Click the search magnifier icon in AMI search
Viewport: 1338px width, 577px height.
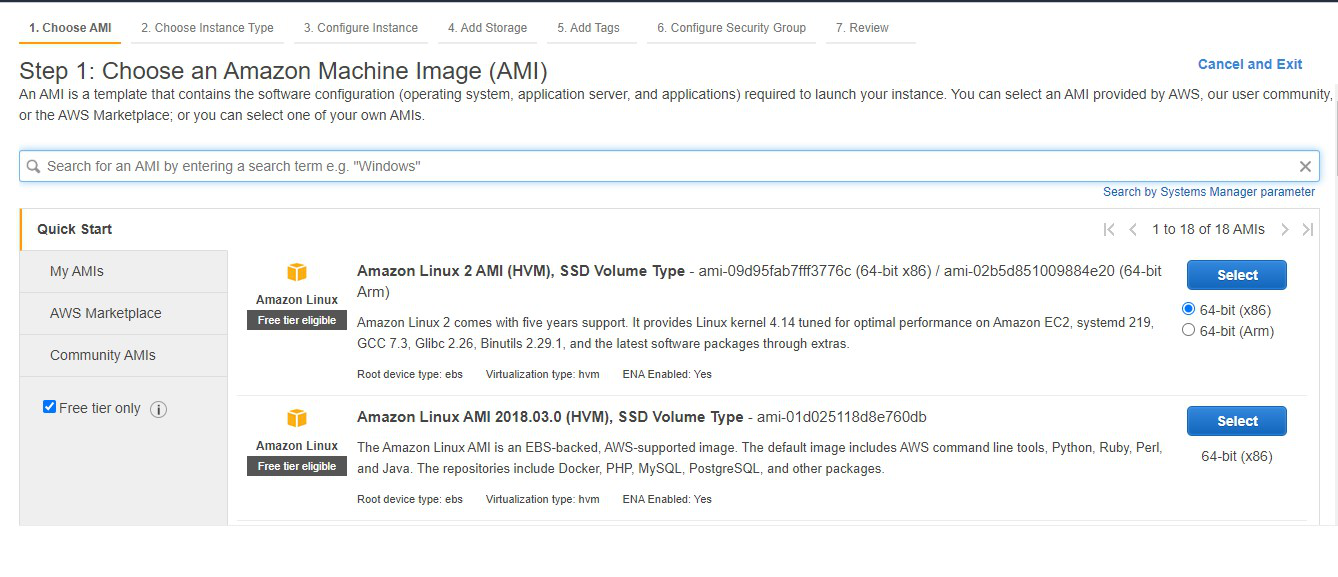pyautogui.click(x=33, y=167)
